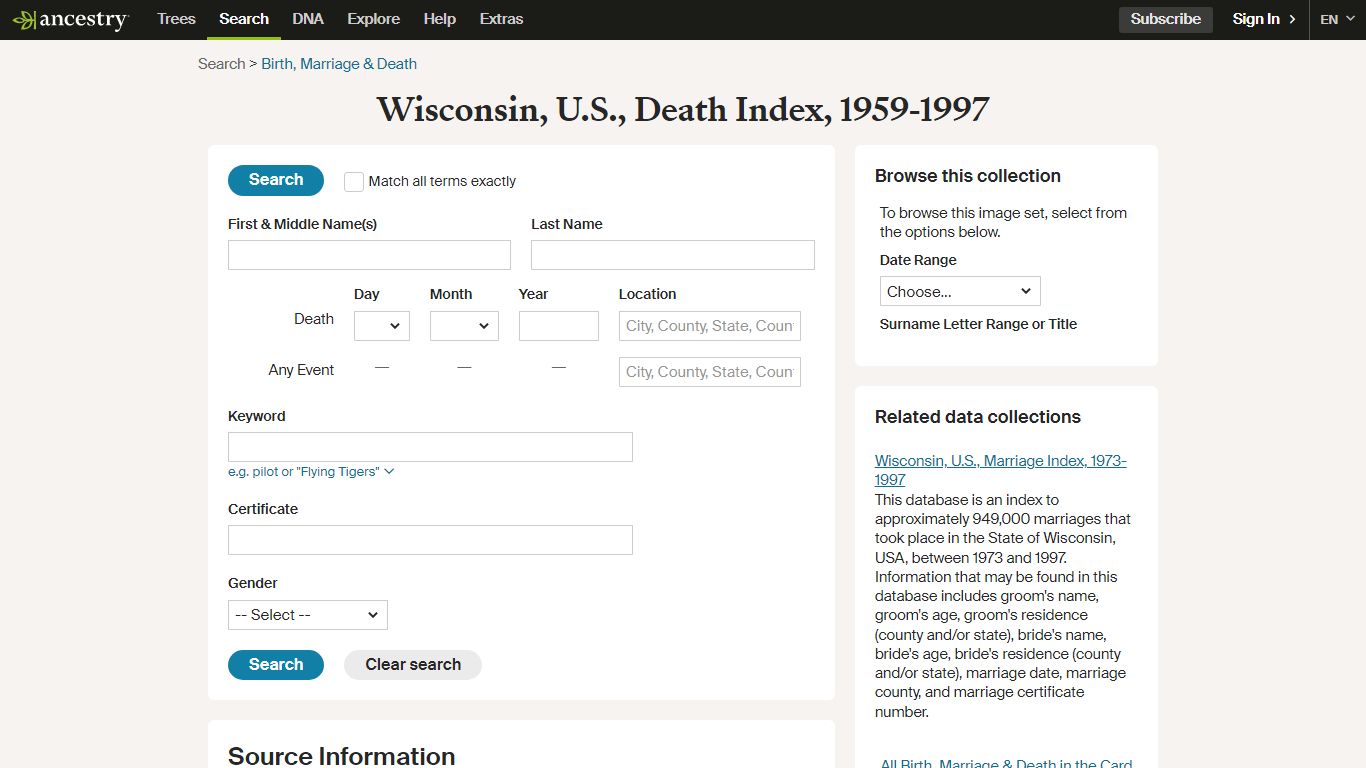This screenshot has height=768, width=1366.
Task: Click the 'Related data collections' heading
Action: click(978, 417)
